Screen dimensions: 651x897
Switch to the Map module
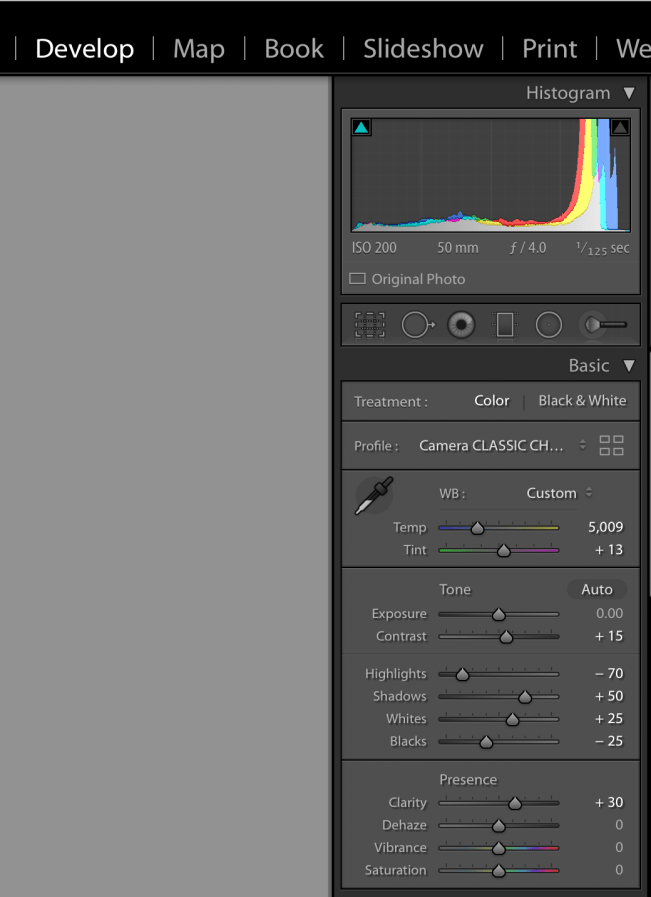click(199, 49)
